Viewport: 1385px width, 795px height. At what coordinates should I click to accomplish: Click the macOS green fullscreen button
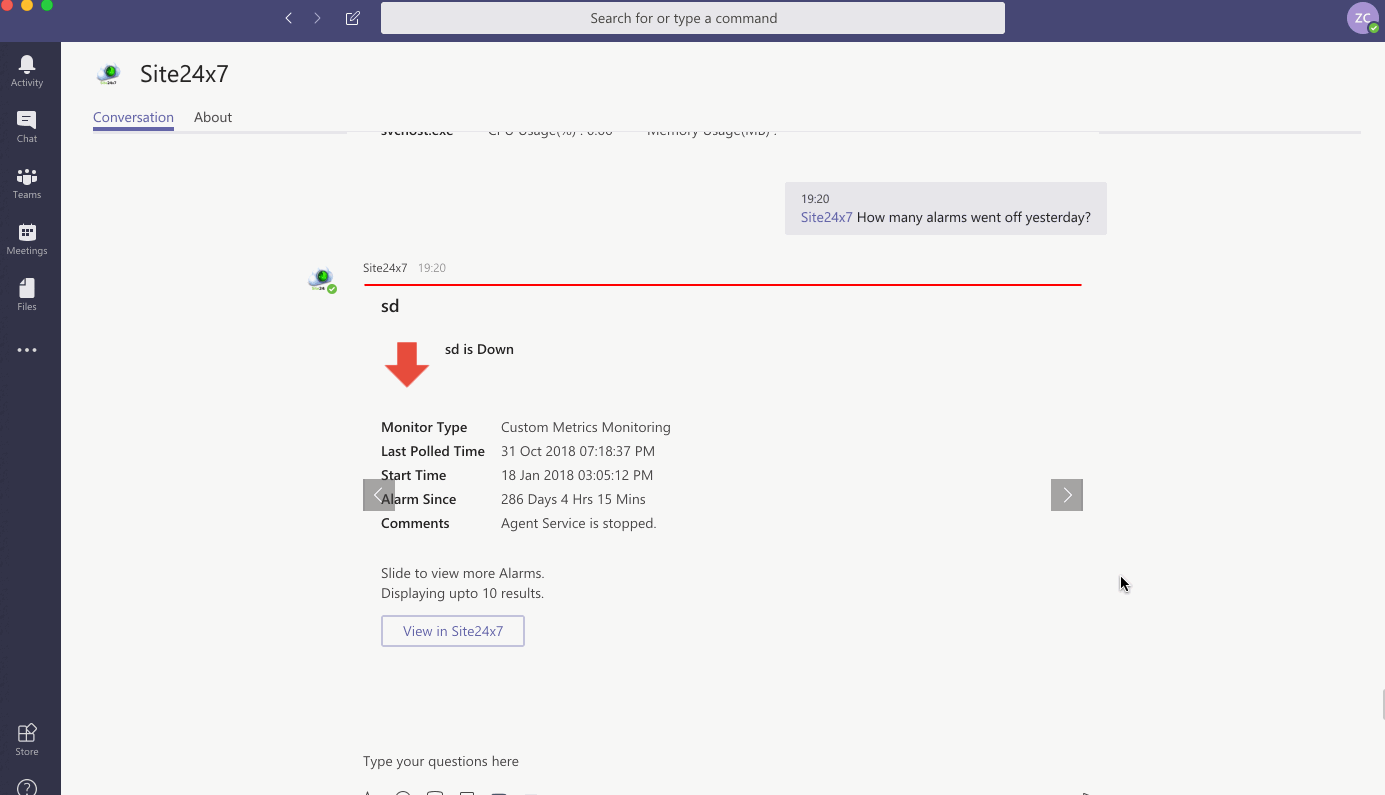(x=47, y=5)
